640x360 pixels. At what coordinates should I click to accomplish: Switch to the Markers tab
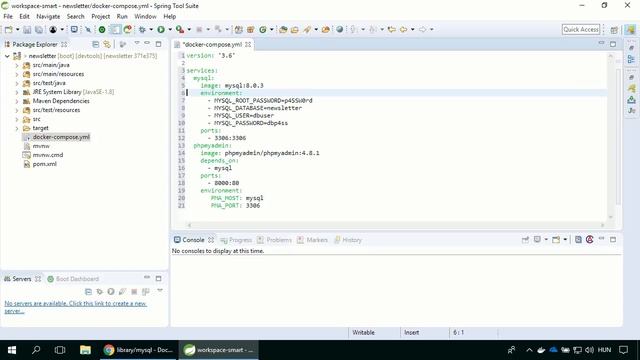[313, 240]
